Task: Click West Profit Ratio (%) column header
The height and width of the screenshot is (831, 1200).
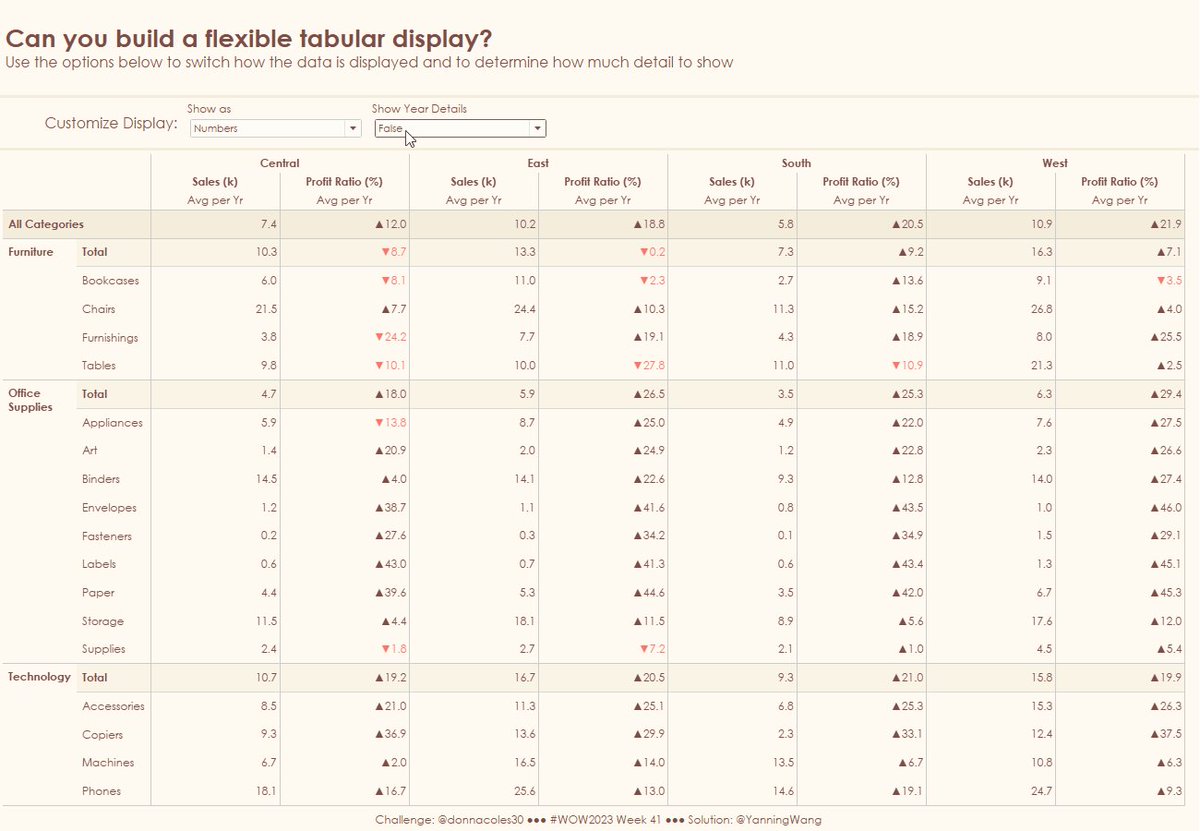Action: click(1119, 182)
